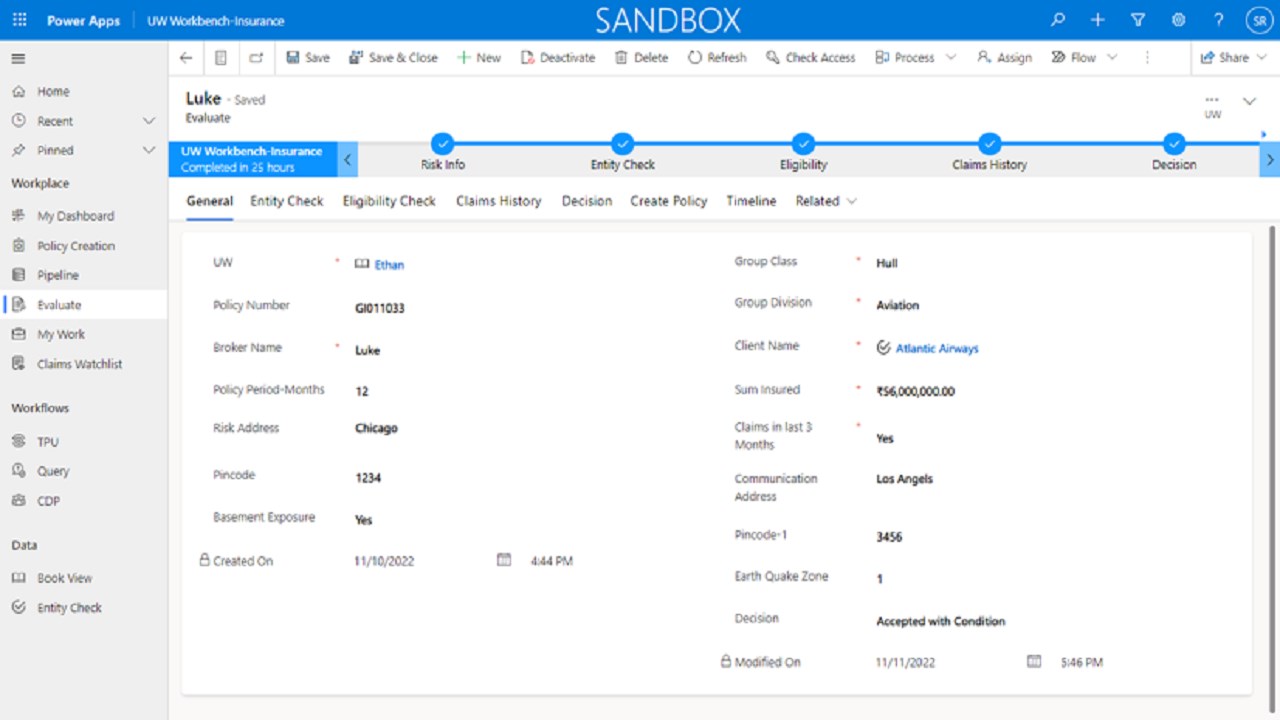Collapse process flow with left chevron
Image resolution: width=1280 pixels, height=720 pixels.
click(x=348, y=159)
